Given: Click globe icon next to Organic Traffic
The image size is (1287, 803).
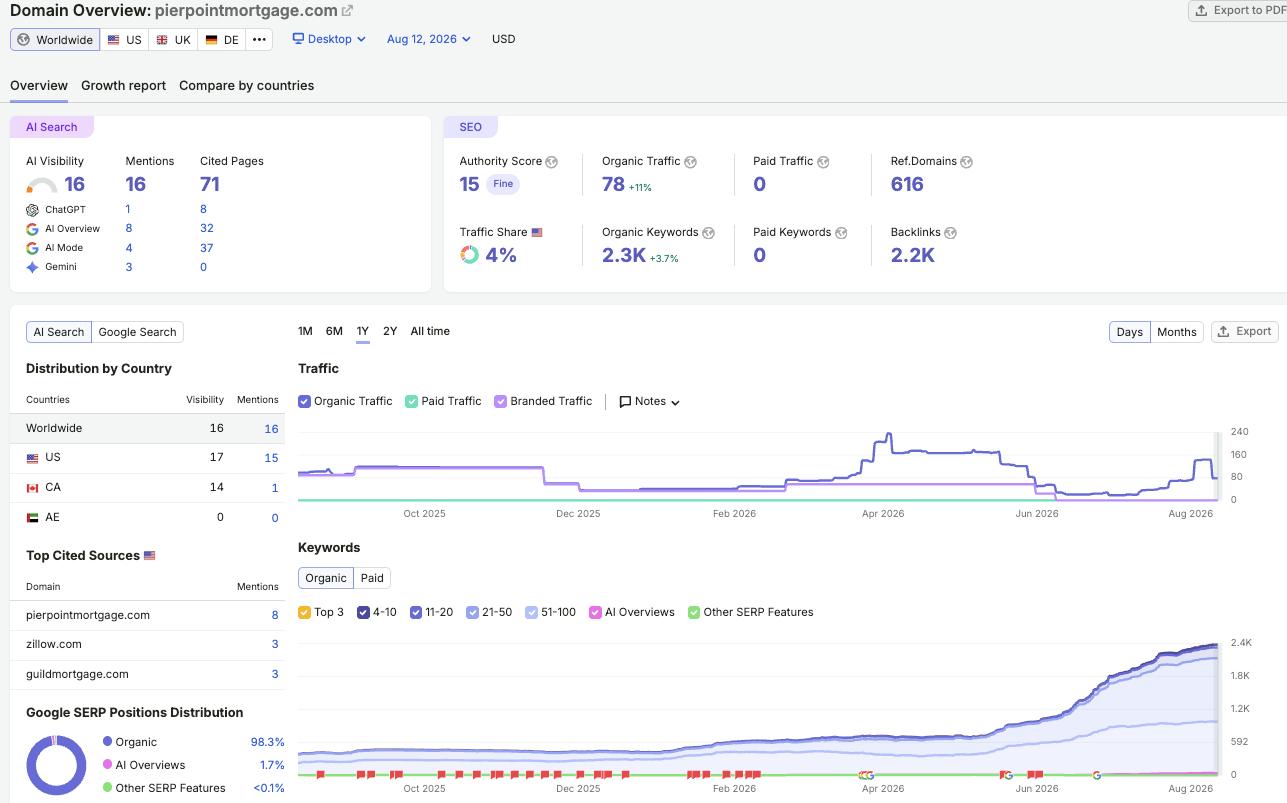Looking at the screenshot, I should [x=691, y=162].
